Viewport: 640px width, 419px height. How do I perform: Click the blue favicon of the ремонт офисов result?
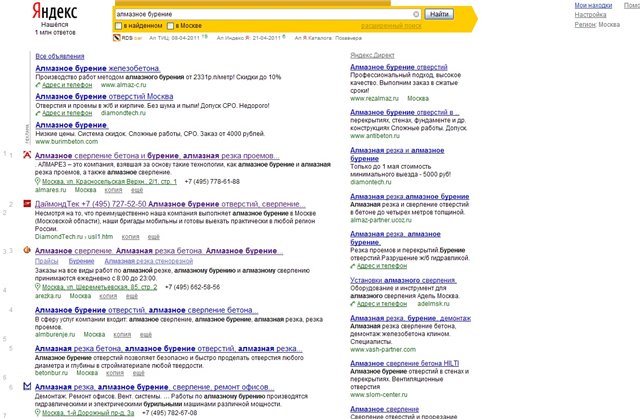(x=27, y=386)
